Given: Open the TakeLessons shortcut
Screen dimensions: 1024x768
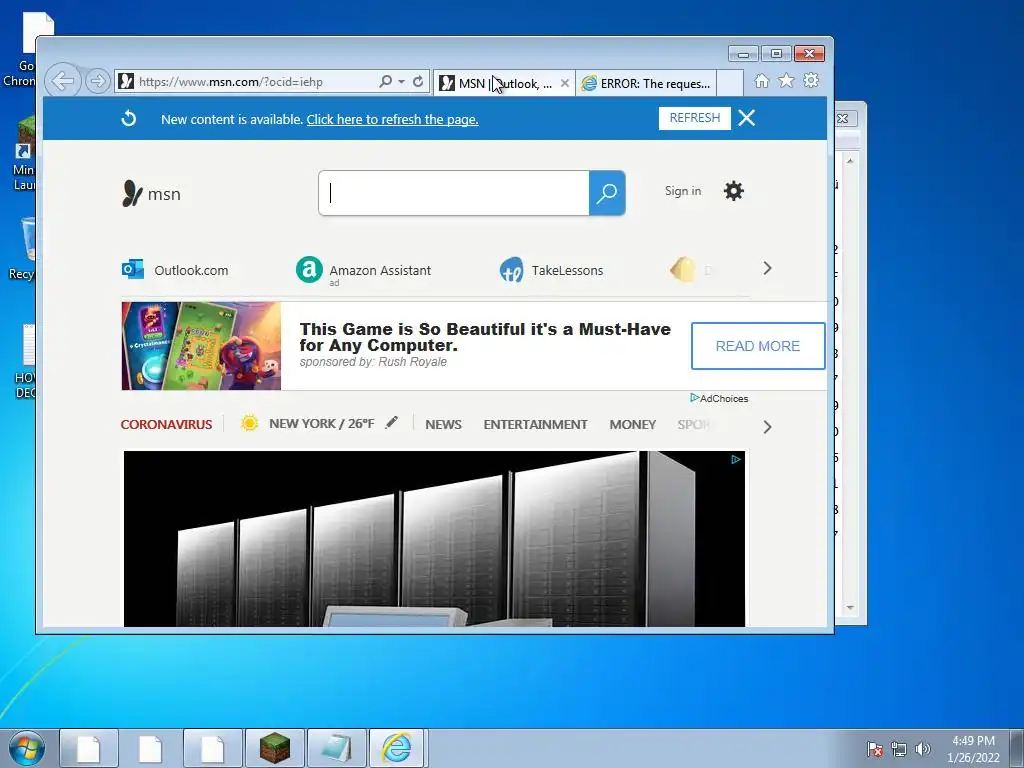Looking at the screenshot, I should (551, 270).
